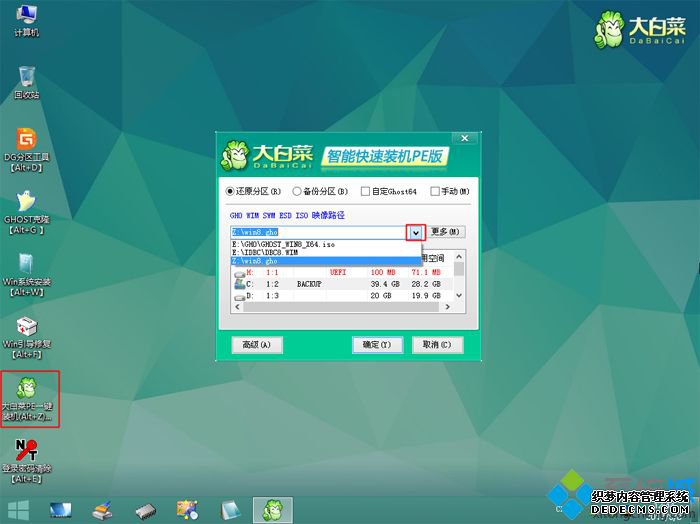700x524 pixels.
Task: Click the M: drive icon in partition list
Action: point(239,273)
